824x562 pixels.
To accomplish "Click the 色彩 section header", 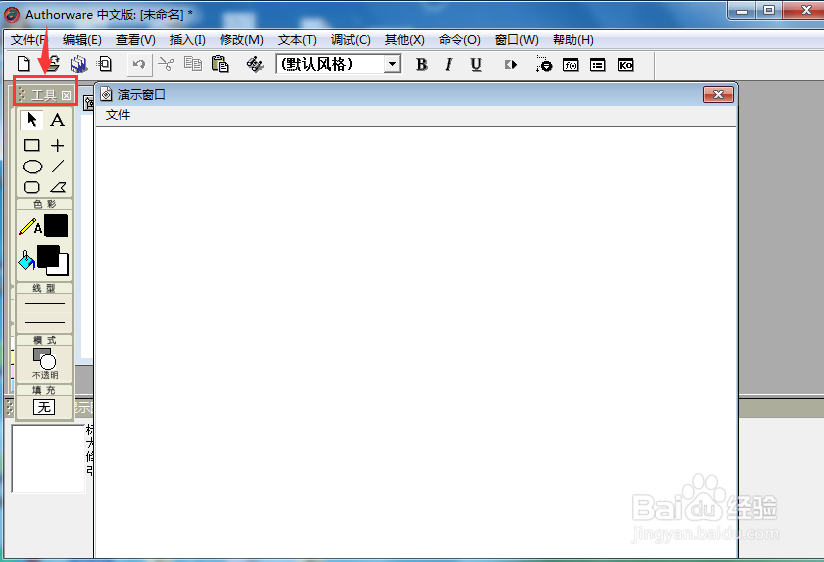I will point(45,204).
